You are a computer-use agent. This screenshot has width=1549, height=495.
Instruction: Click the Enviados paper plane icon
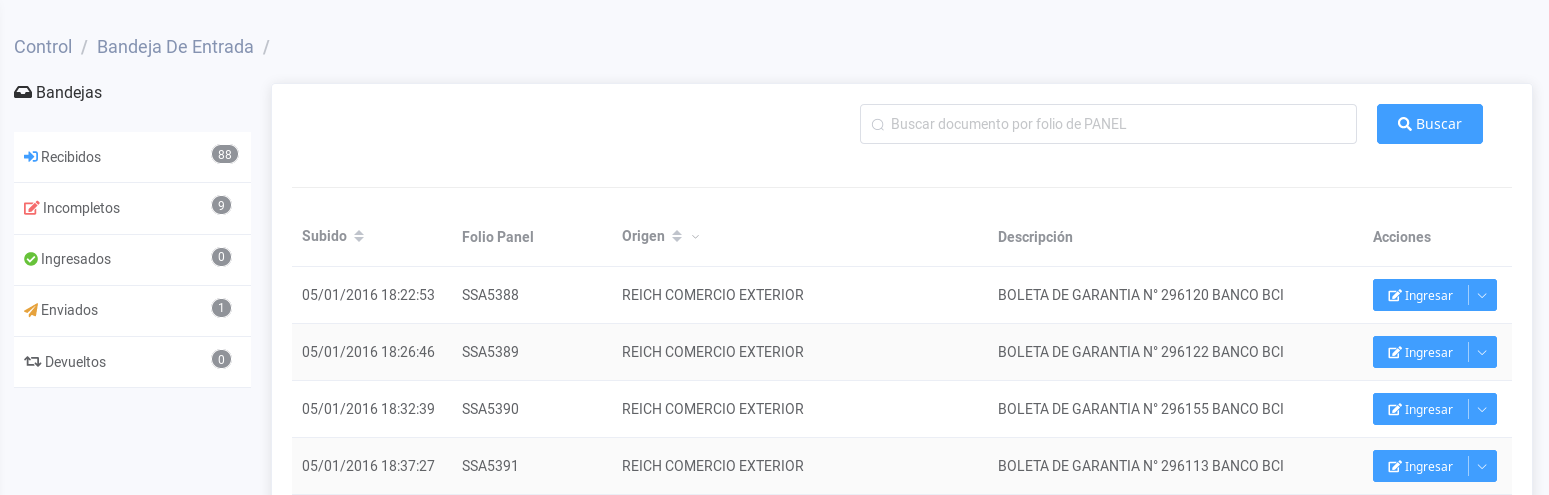[31, 310]
